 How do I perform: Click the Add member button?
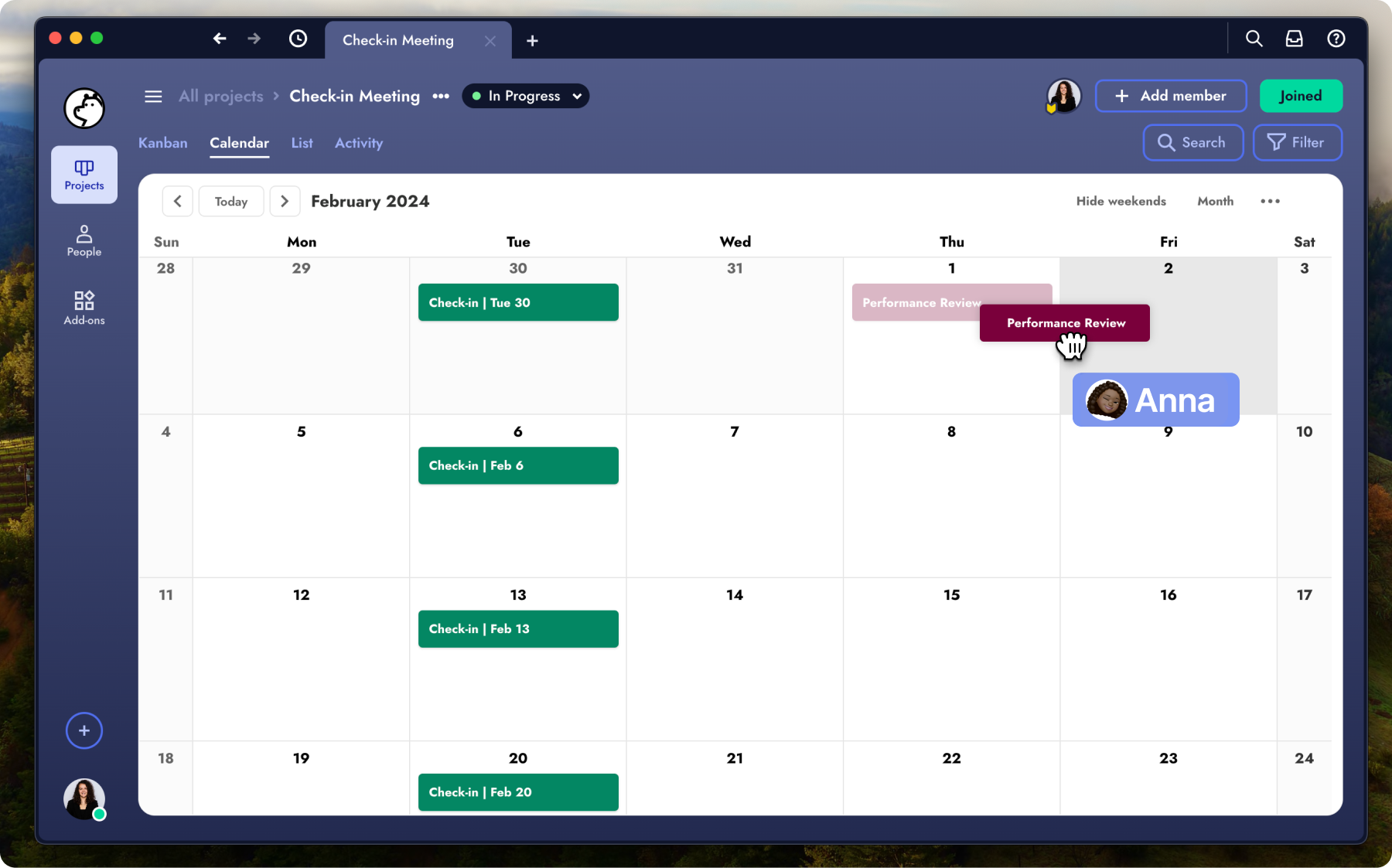point(1170,96)
